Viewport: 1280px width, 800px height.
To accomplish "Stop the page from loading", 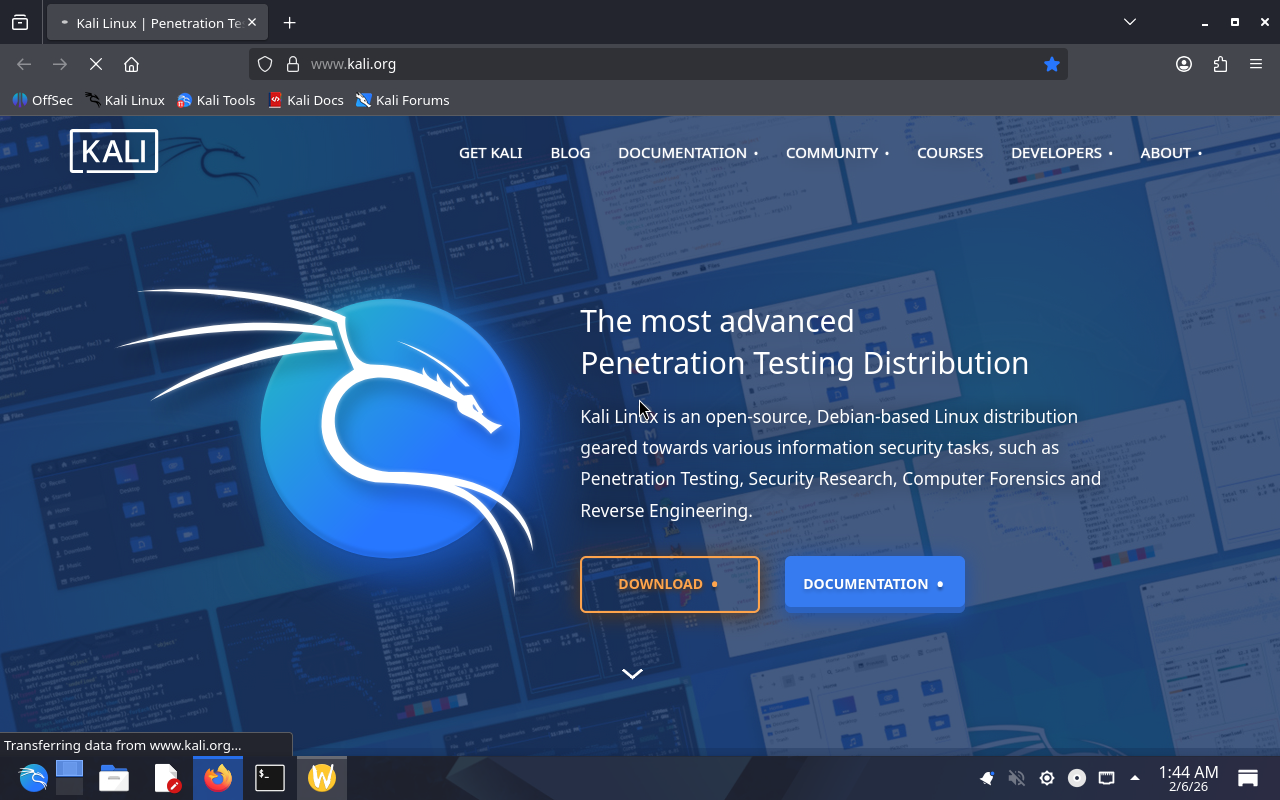I will pyautogui.click(x=96, y=64).
